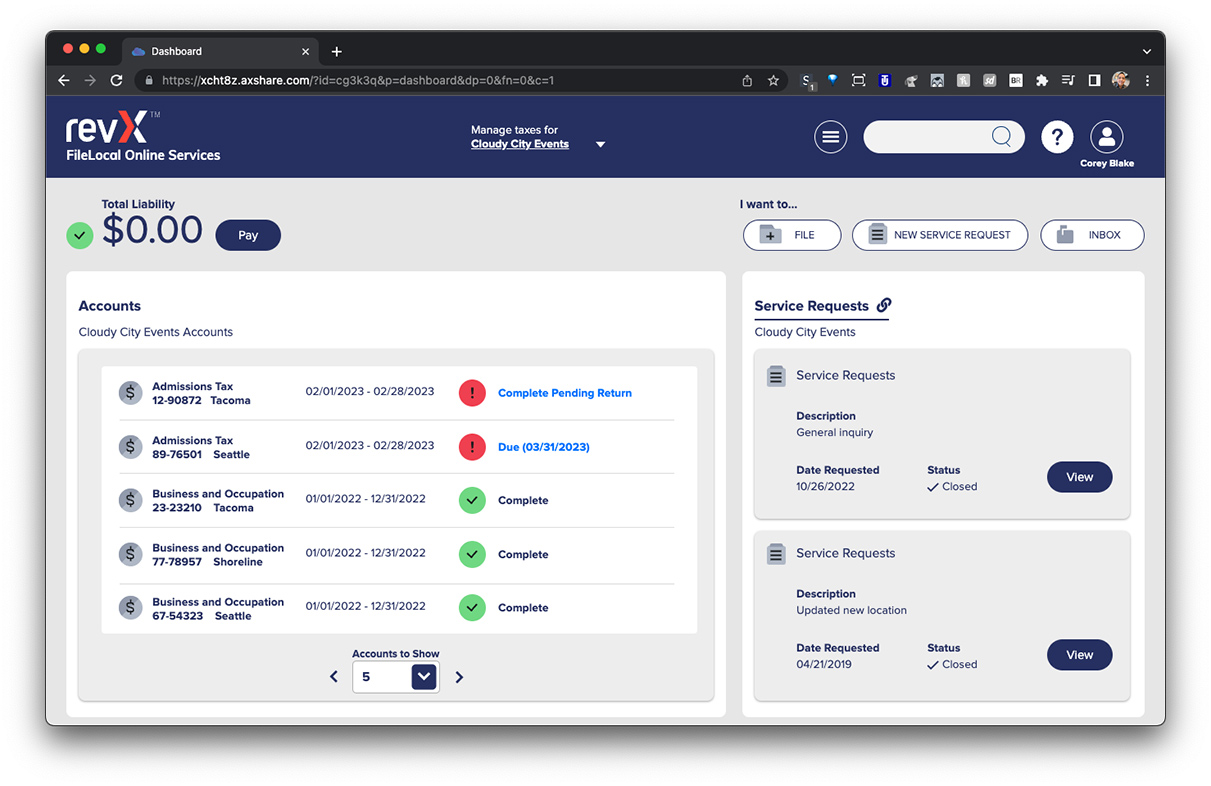Click dollar icon for account 23-23210 Tacoma
1211x786 pixels.
(x=130, y=500)
